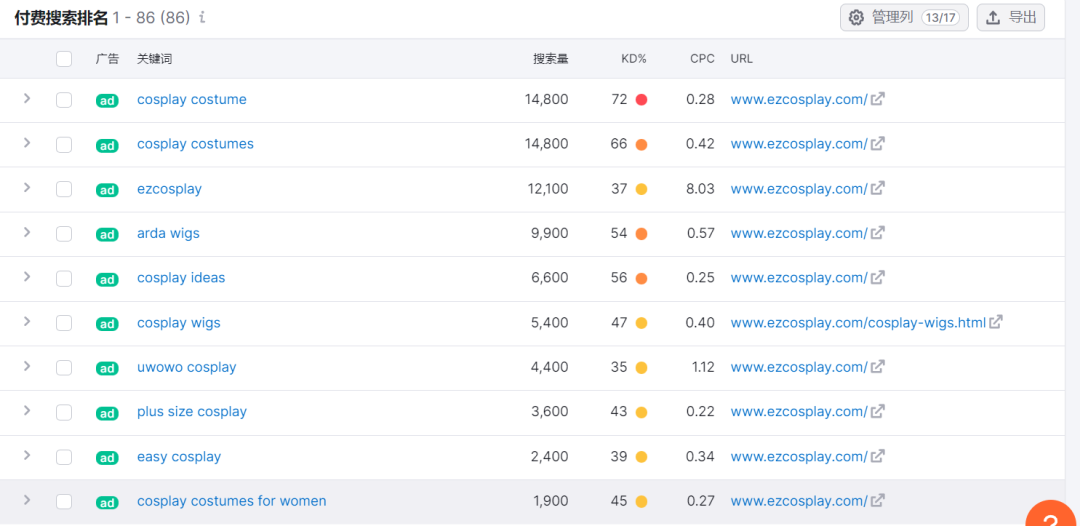Open the 管理列 column manager button
1080x526 pixels.
903,17
